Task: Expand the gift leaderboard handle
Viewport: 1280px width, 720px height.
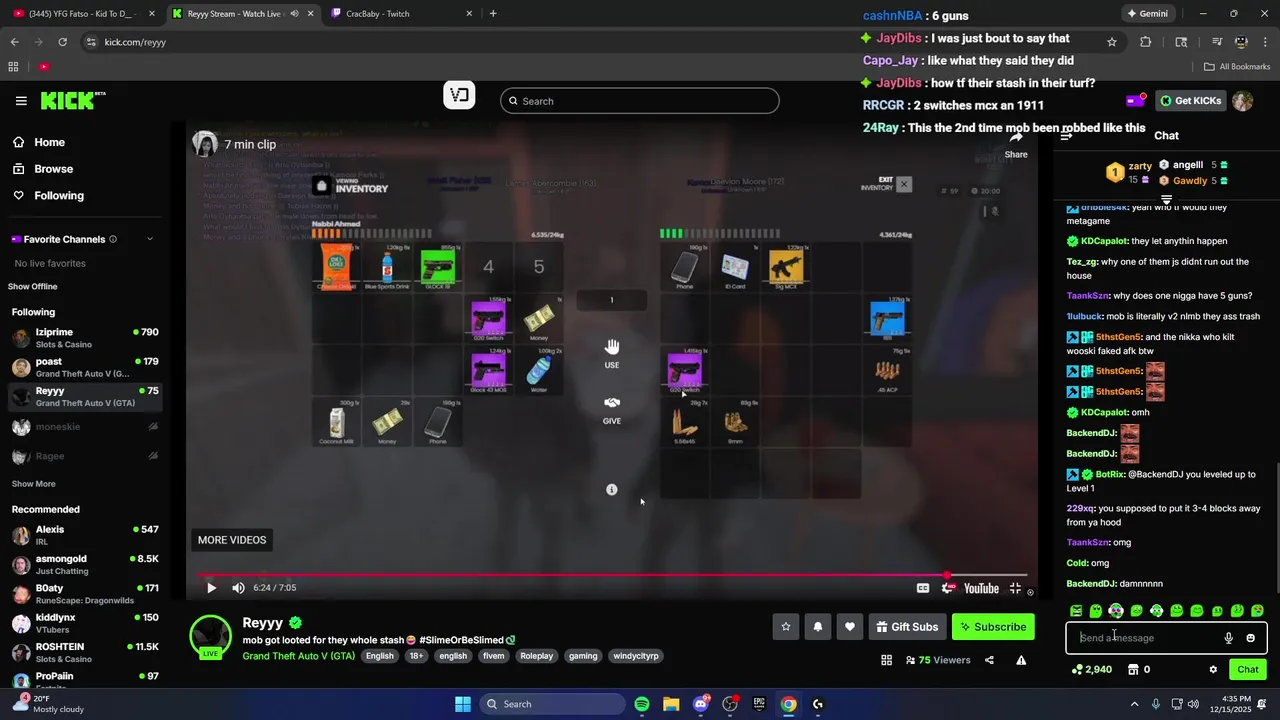Action: pos(1166,200)
